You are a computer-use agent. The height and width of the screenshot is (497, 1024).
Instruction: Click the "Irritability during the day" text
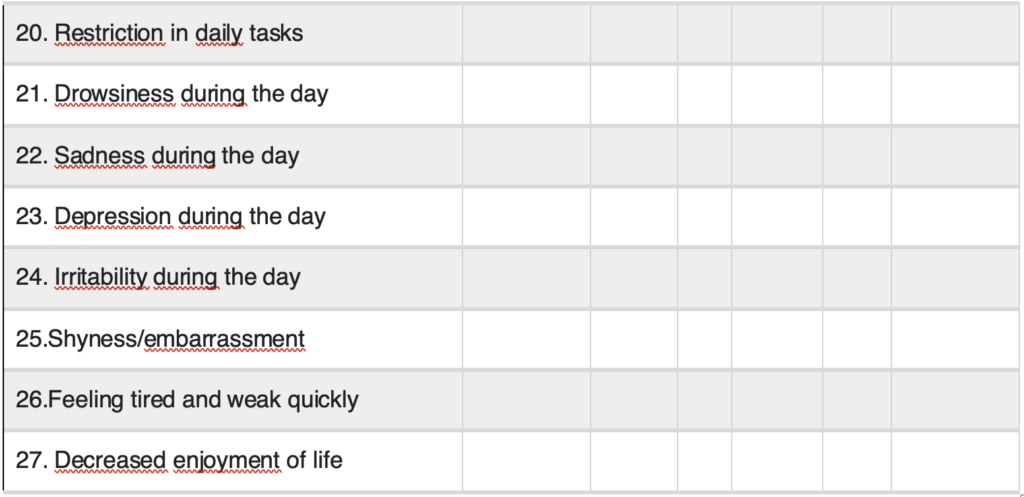(x=158, y=277)
